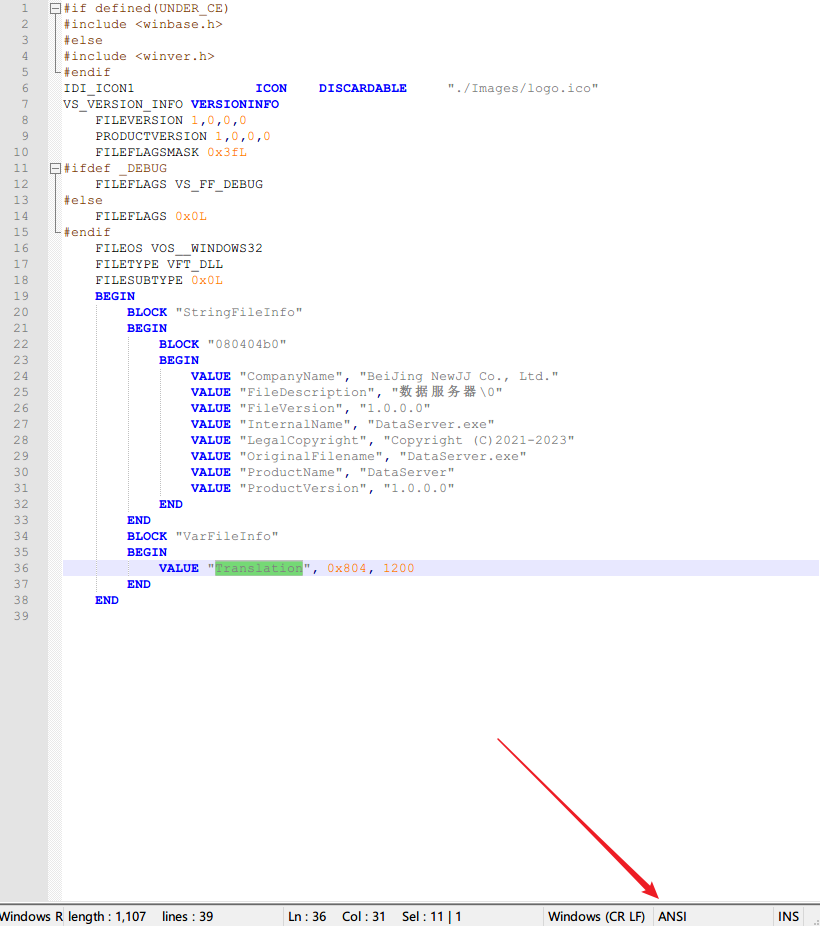Click the Chinese text 数据服务器
The width and height of the screenshot is (820, 926).
coord(437,392)
